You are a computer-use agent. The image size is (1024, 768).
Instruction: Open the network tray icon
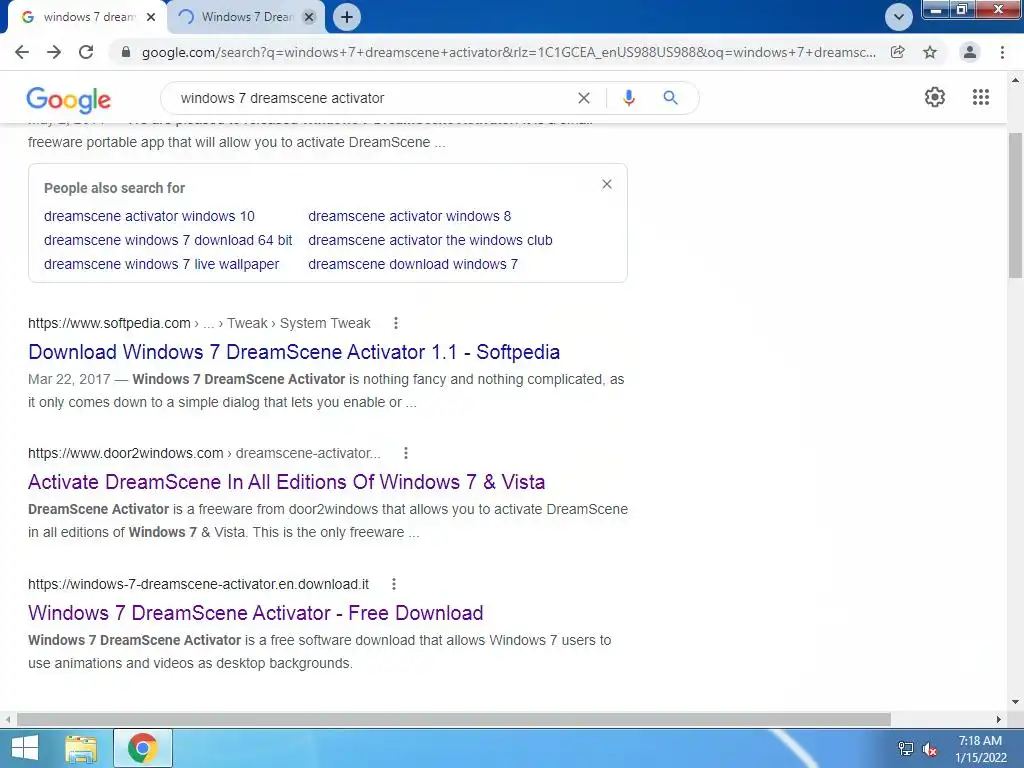(905, 750)
